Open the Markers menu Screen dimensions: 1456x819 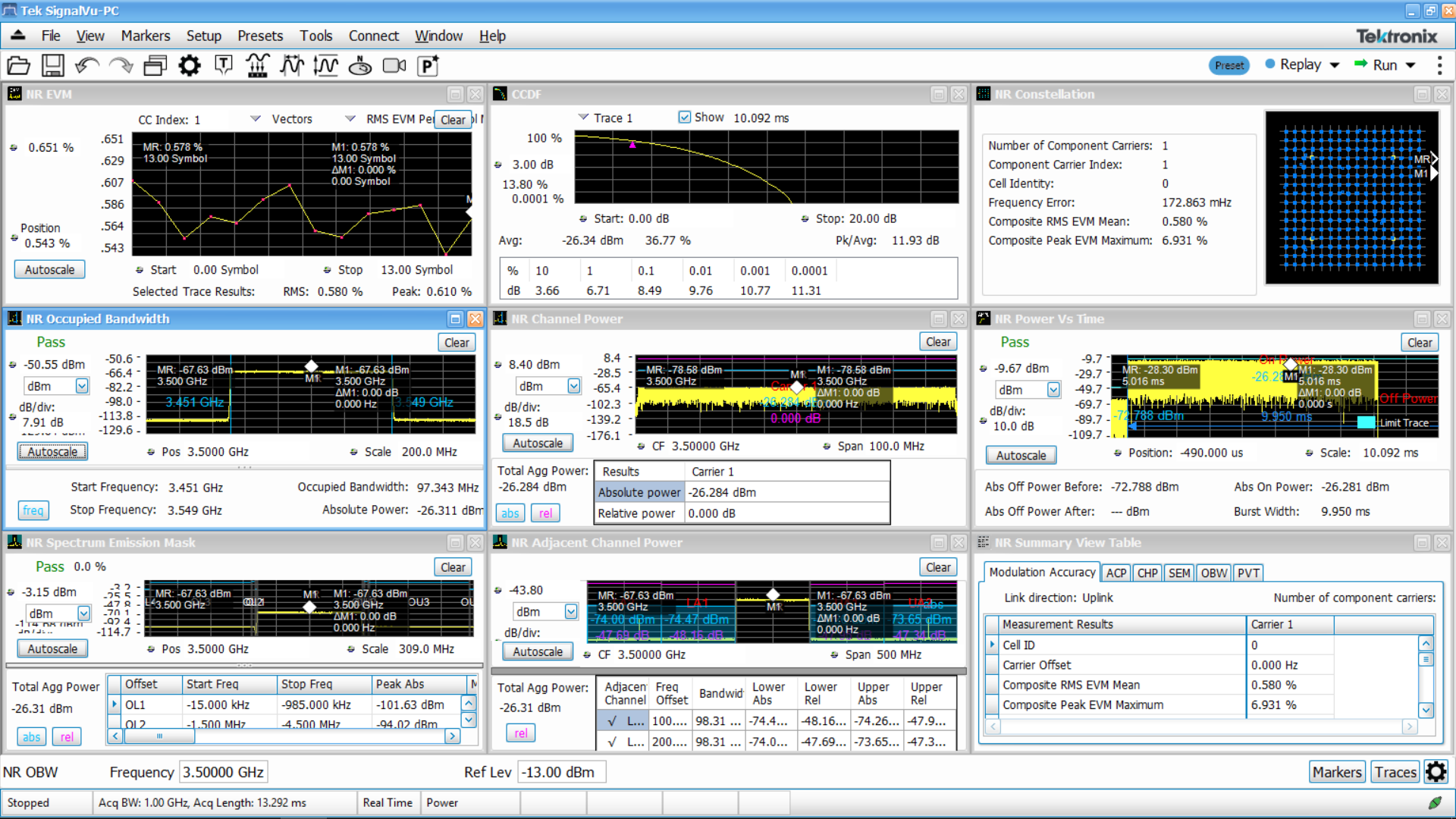[145, 36]
